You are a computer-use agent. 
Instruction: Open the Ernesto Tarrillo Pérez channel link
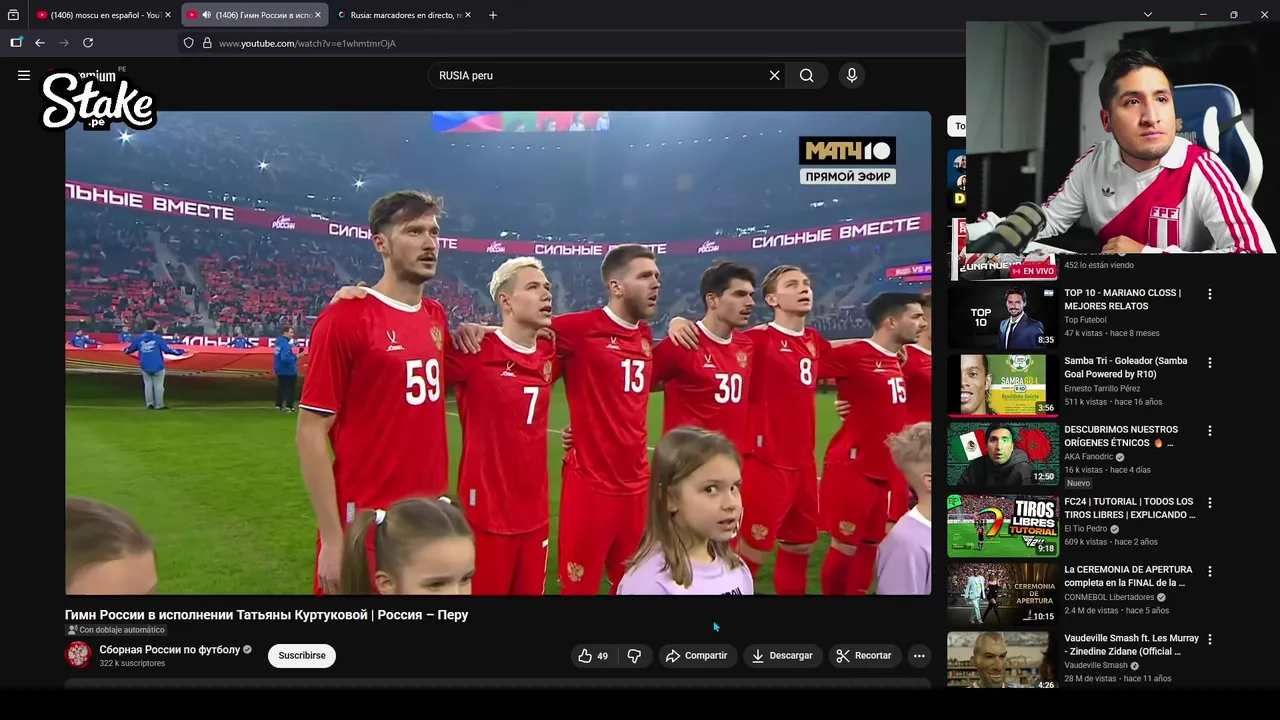(x=1102, y=388)
